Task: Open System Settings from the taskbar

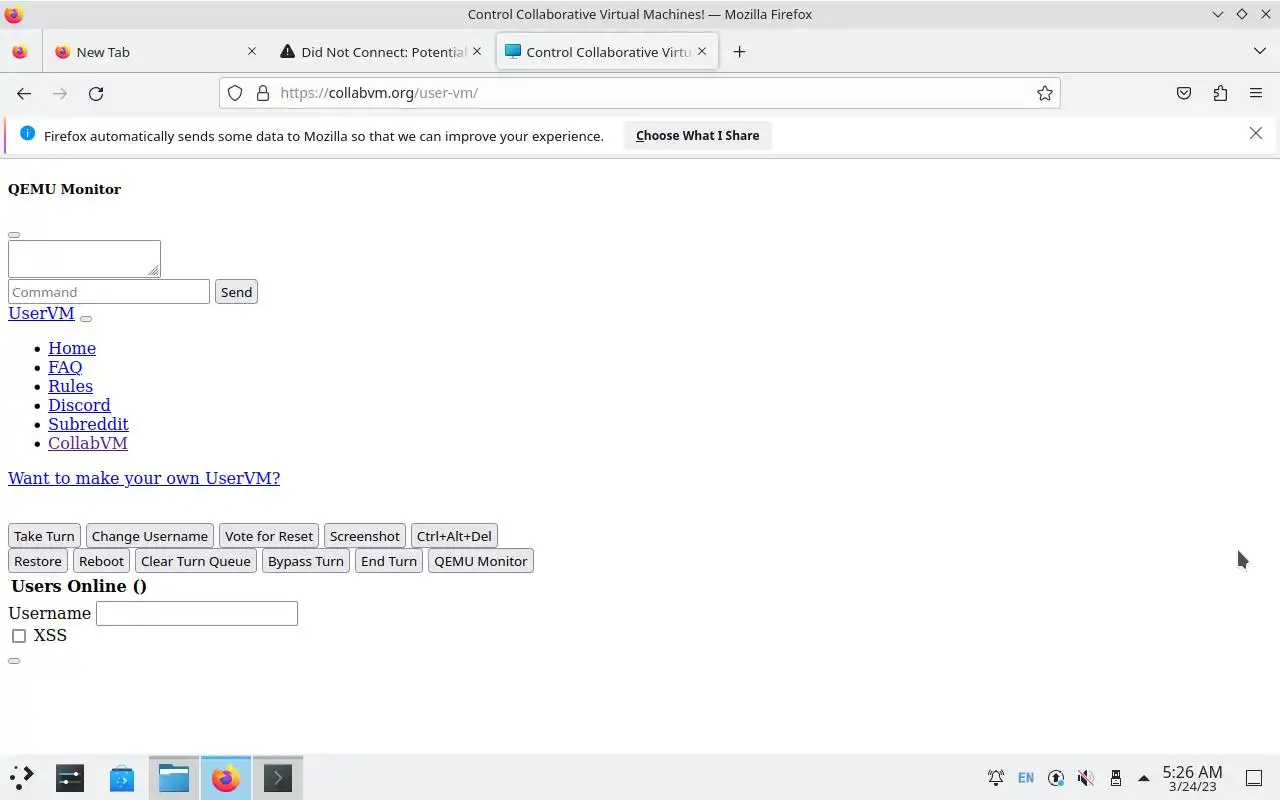Action: (x=70, y=777)
